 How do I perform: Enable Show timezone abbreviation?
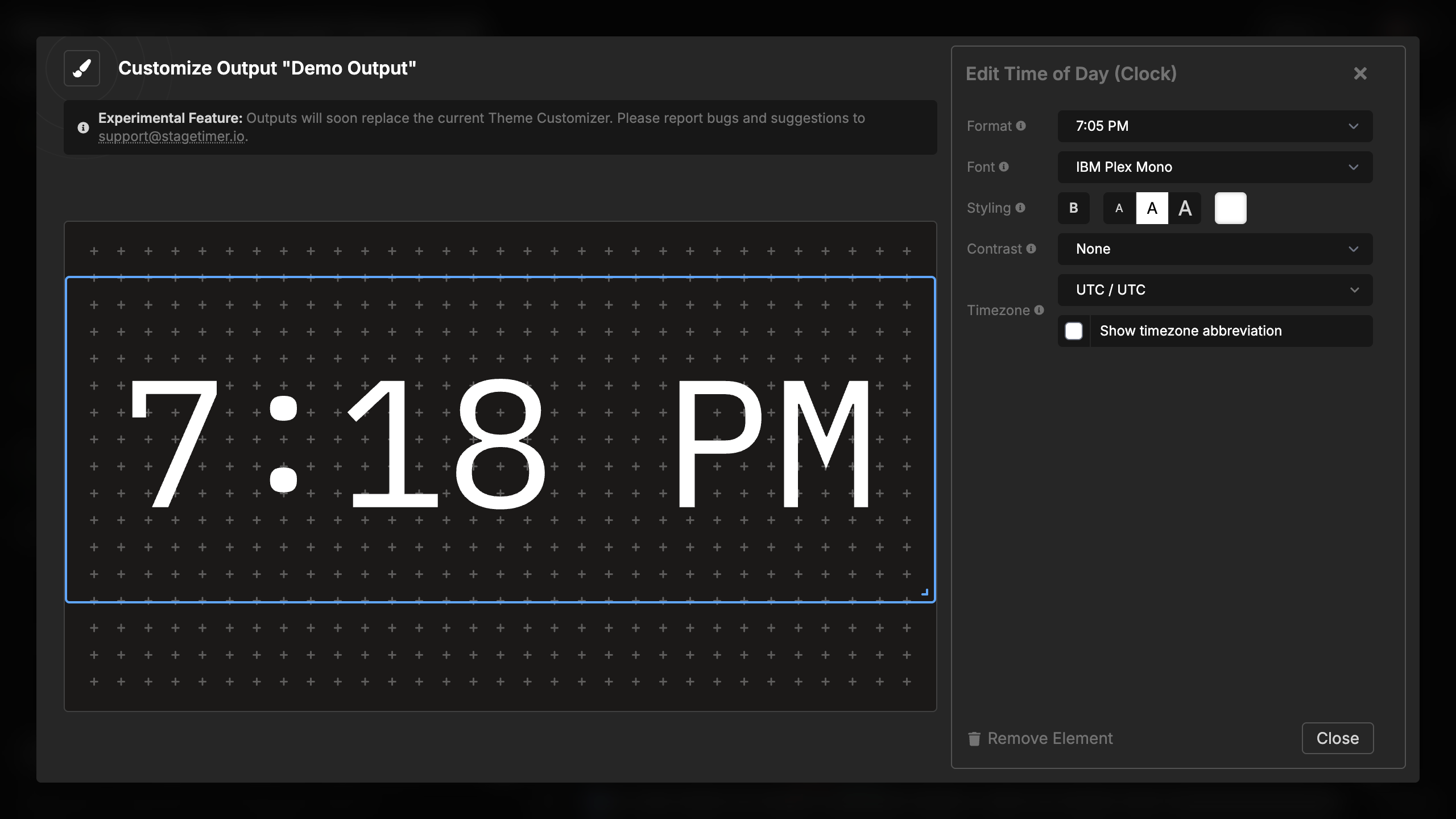[1074, 330]
